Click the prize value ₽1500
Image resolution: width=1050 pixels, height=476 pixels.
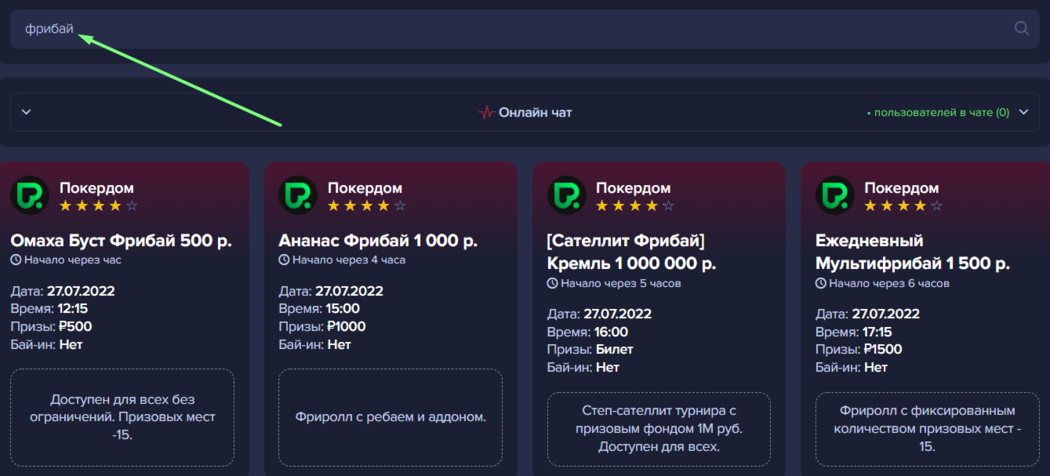[883, 349]
